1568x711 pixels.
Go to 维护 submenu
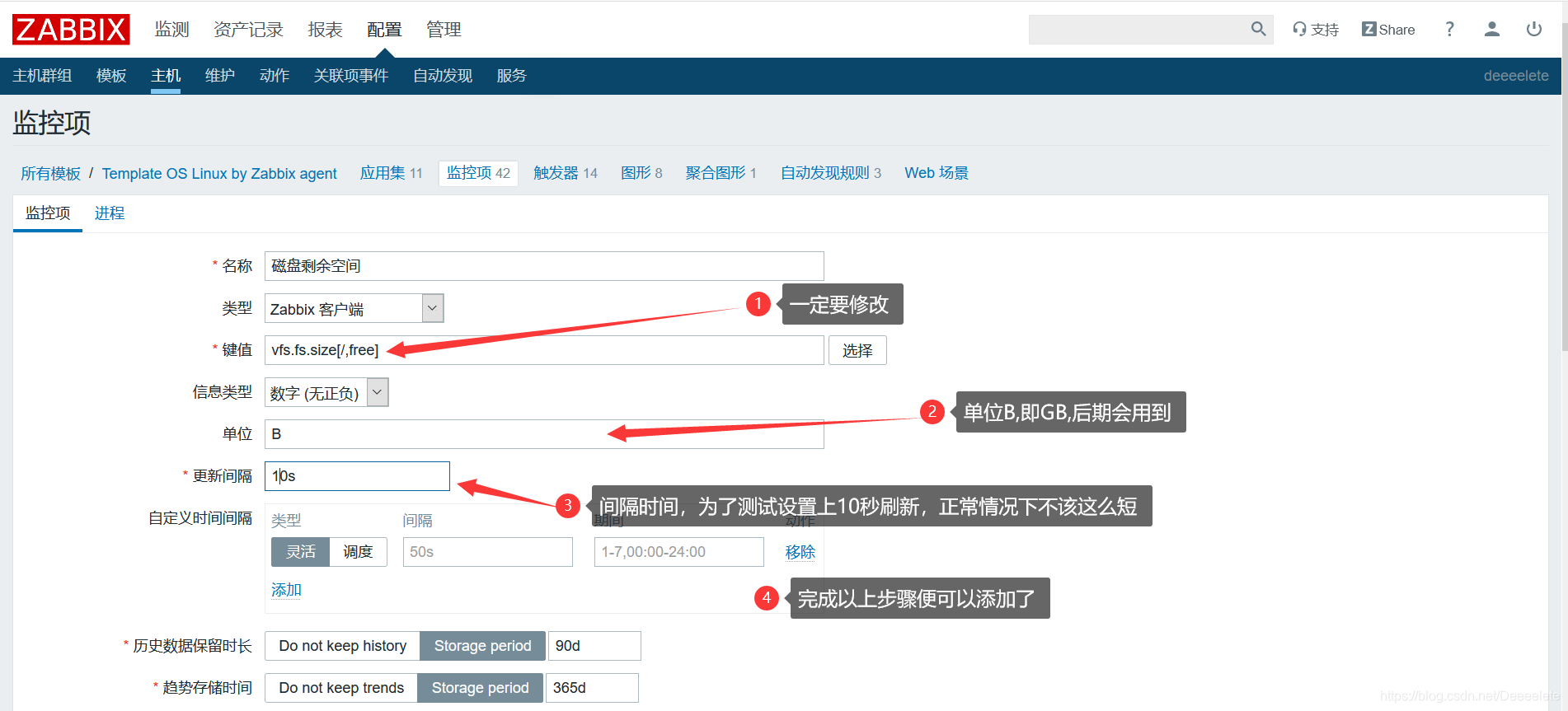(220, 76)
